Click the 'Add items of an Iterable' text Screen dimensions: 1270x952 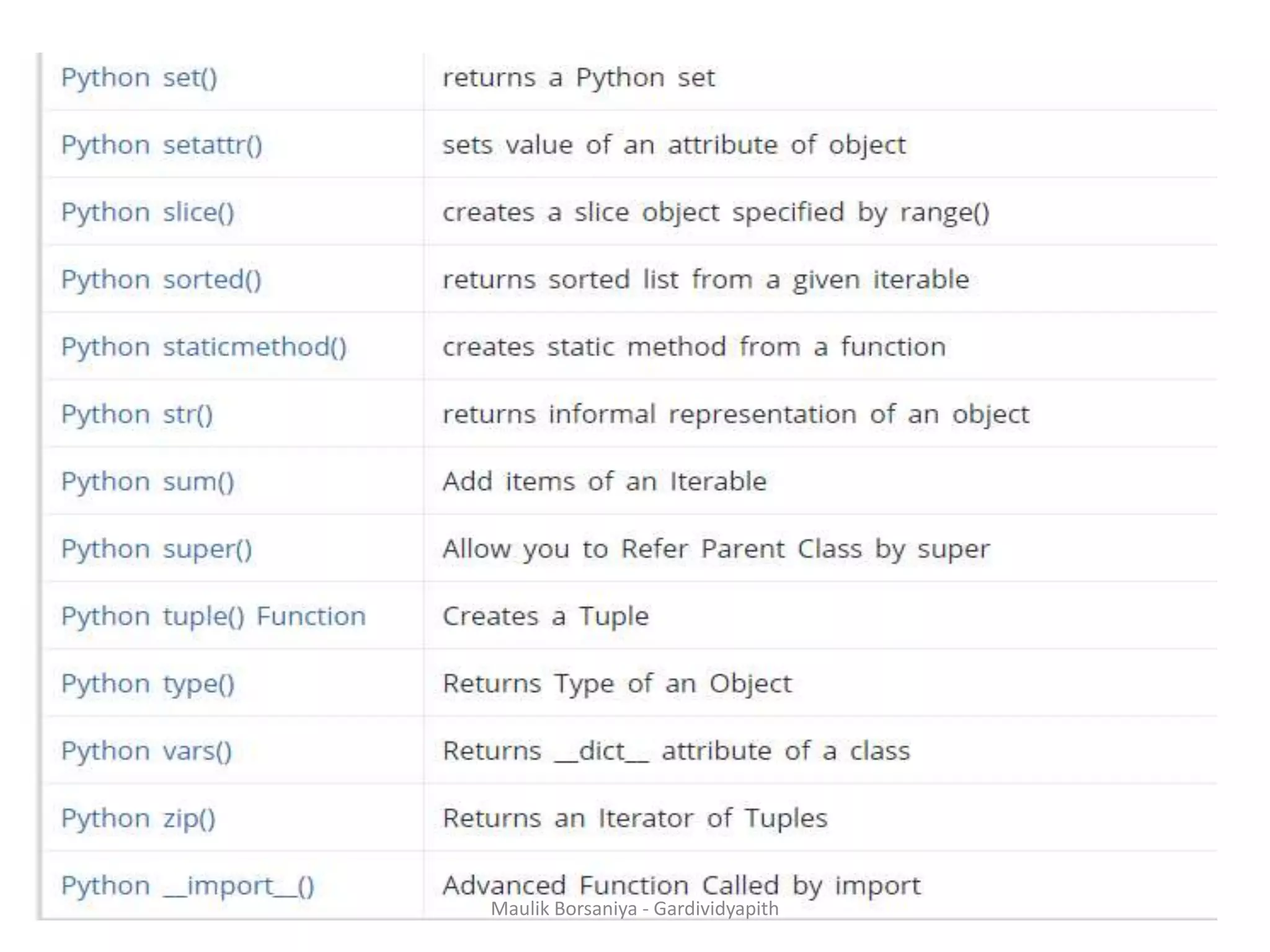(604, 482)
